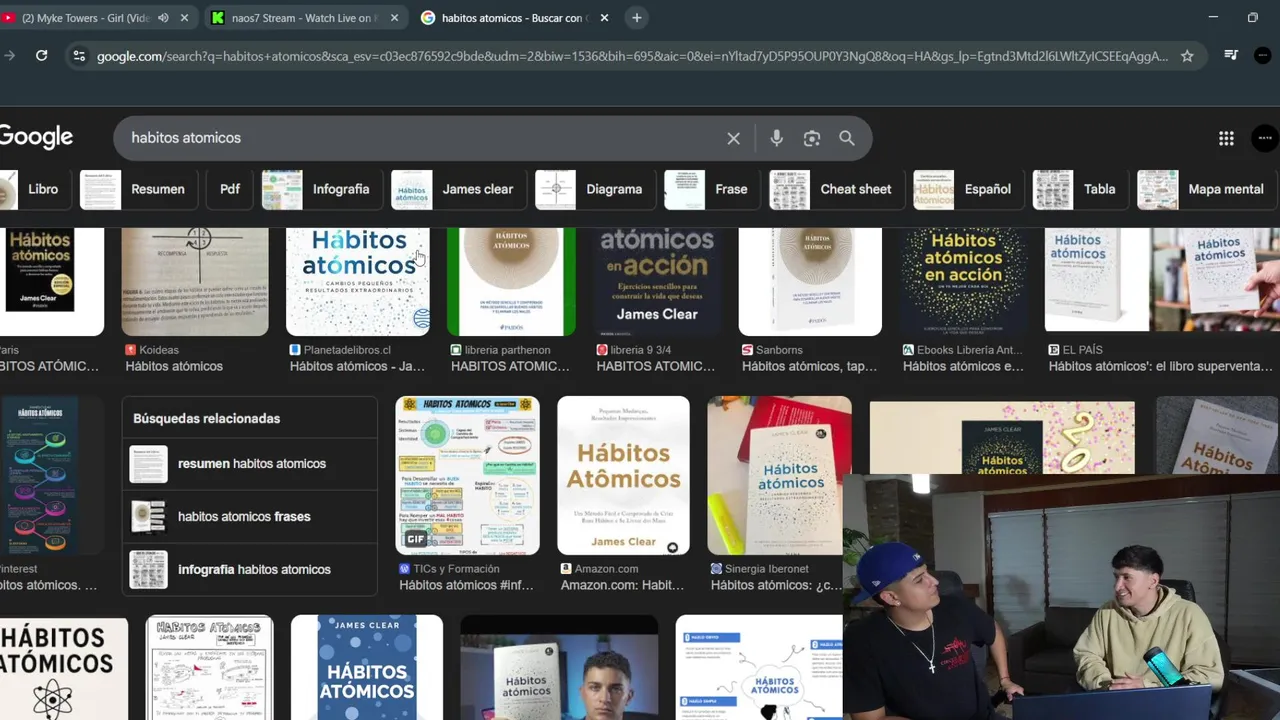Open site information icon in address bar
The height and width of the screenshot is (720, 1280).
click(x=79, y=56)
